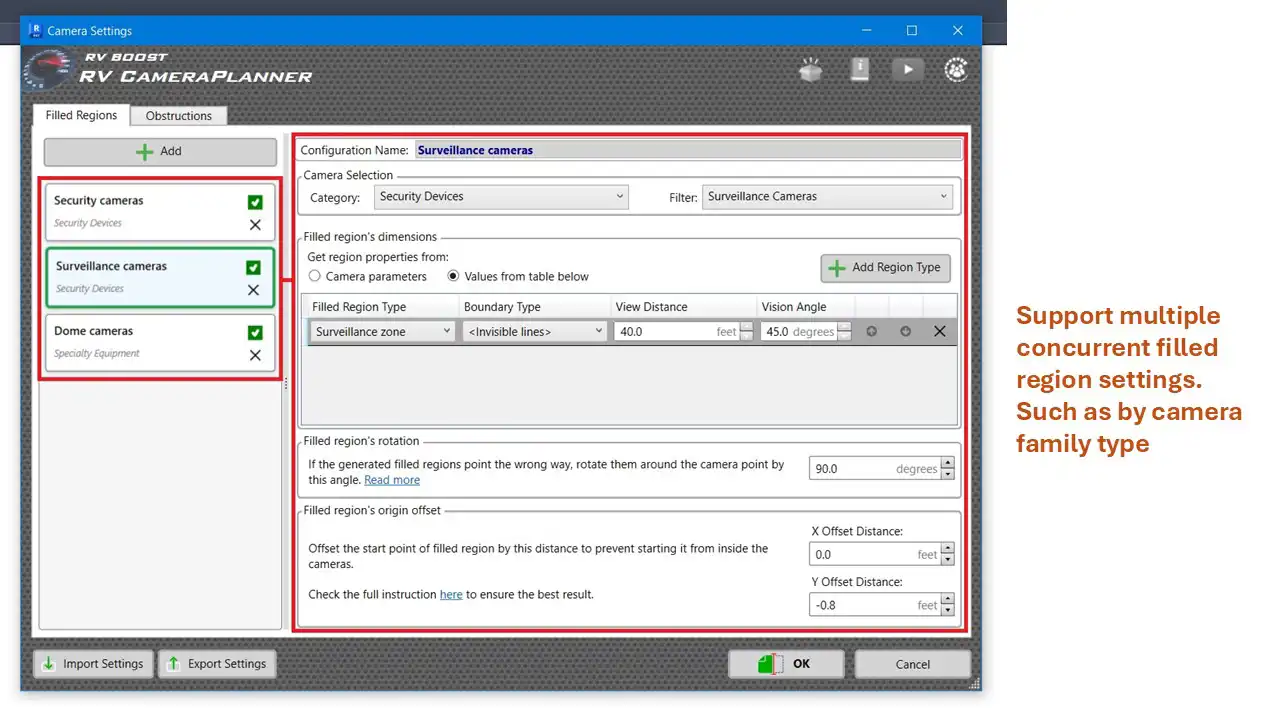This screenshot has height=720, width=1280.
Task: Move Surveillance zone row up
Action: click(x=872, y=331)
